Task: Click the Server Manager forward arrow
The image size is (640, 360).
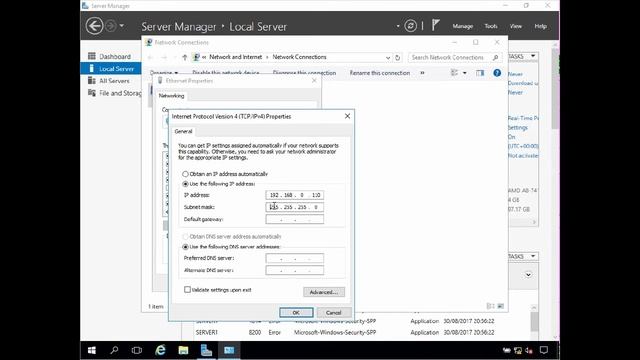Action: click(x=110, y=26)
